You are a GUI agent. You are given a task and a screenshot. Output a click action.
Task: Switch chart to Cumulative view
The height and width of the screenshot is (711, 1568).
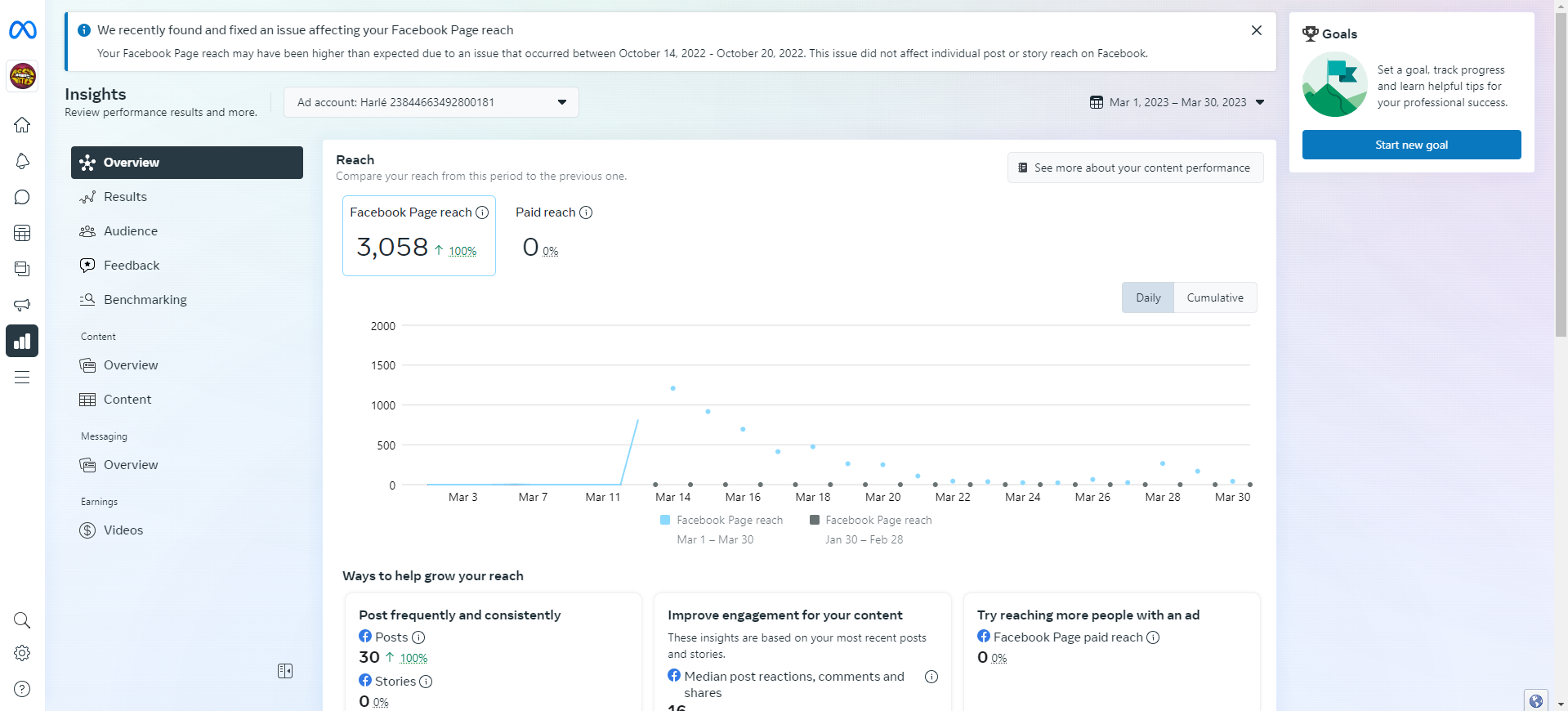1214,297
